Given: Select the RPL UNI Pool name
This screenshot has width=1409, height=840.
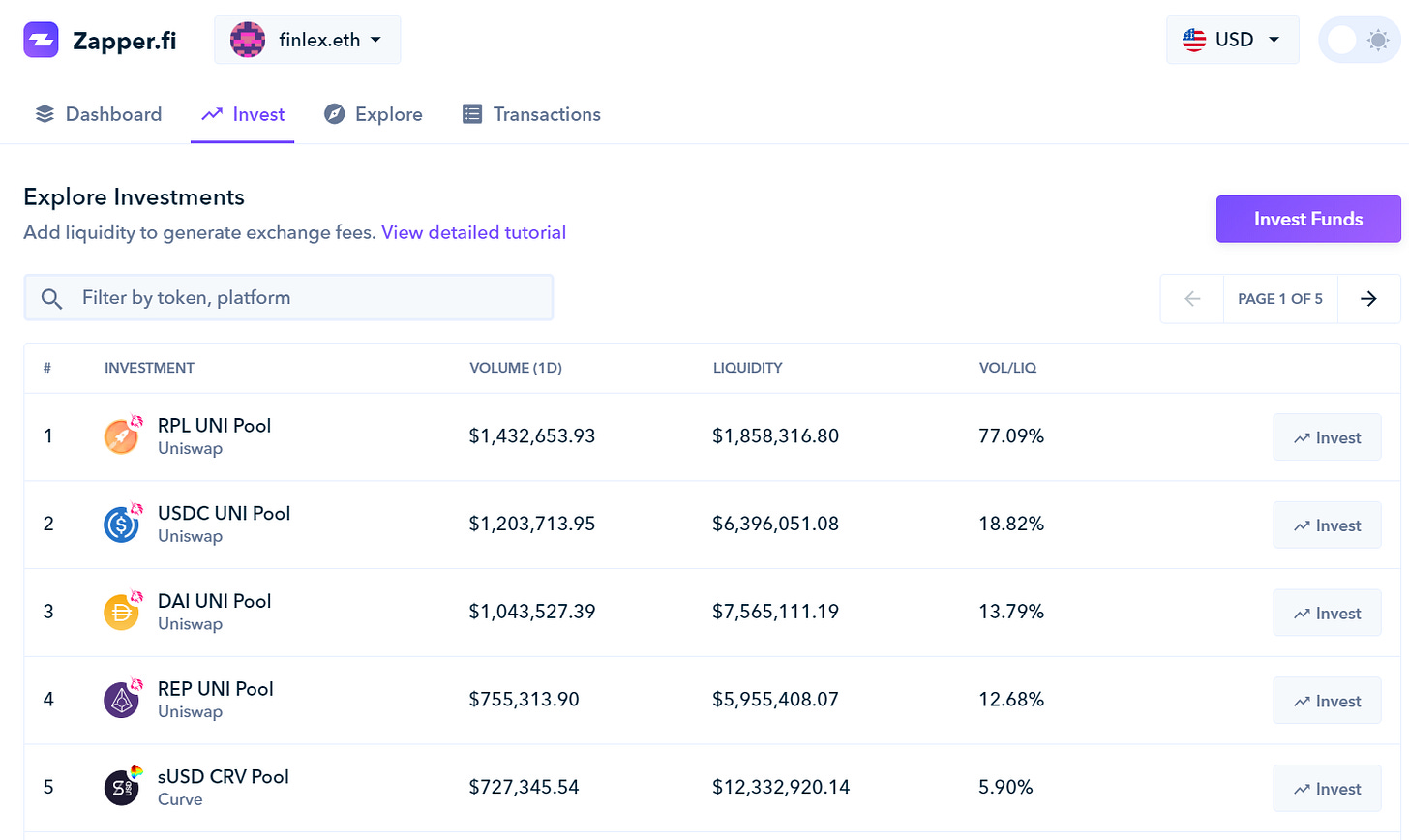Looking at the screenshot, I should click(x=214, y=426).
